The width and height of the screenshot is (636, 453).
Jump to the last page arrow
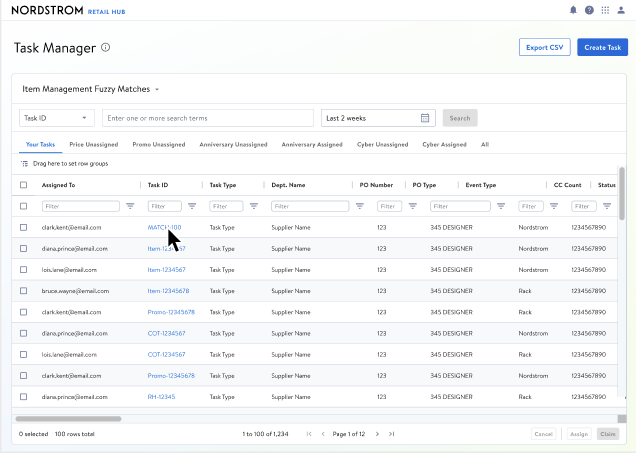pyautogui.click(x=391, y=434)
